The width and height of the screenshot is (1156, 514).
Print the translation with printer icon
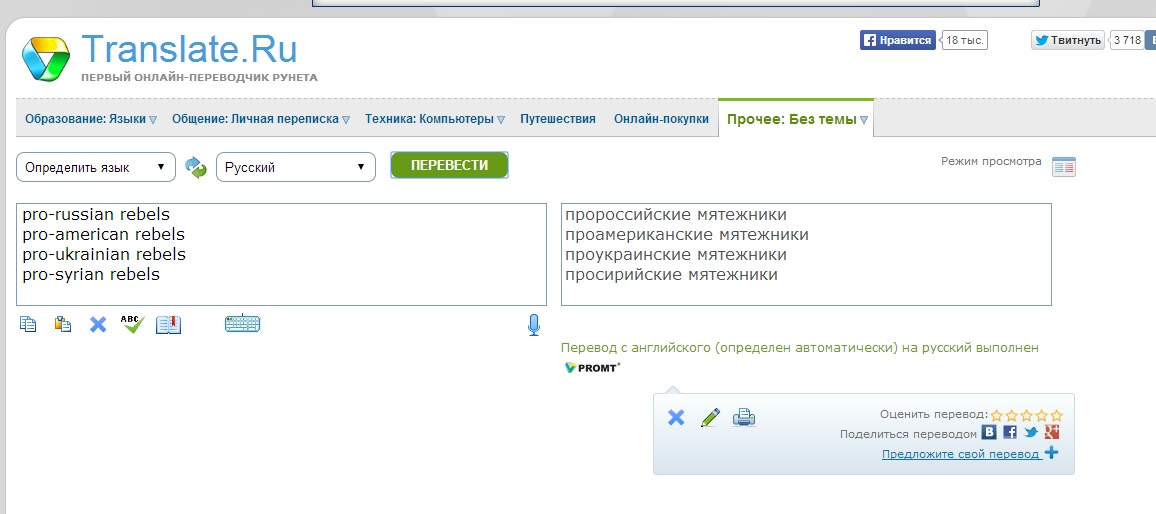(x=744, y=418)
